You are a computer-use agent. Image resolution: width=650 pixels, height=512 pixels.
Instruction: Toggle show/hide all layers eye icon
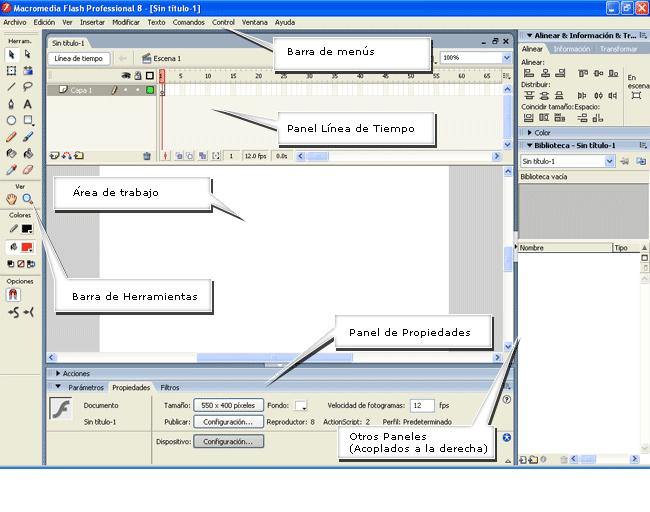126,75
